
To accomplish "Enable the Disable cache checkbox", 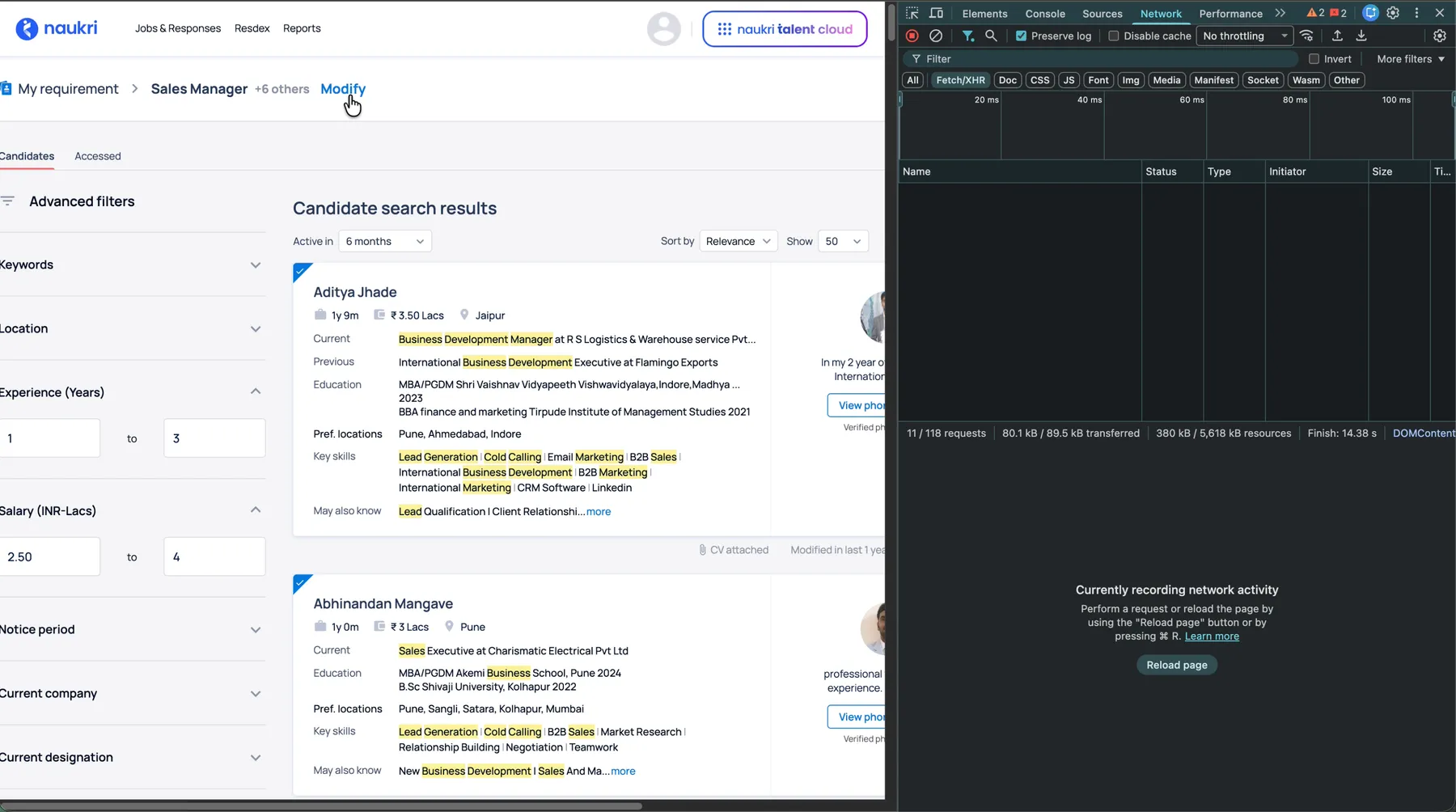I will [x=1114, y=36].
